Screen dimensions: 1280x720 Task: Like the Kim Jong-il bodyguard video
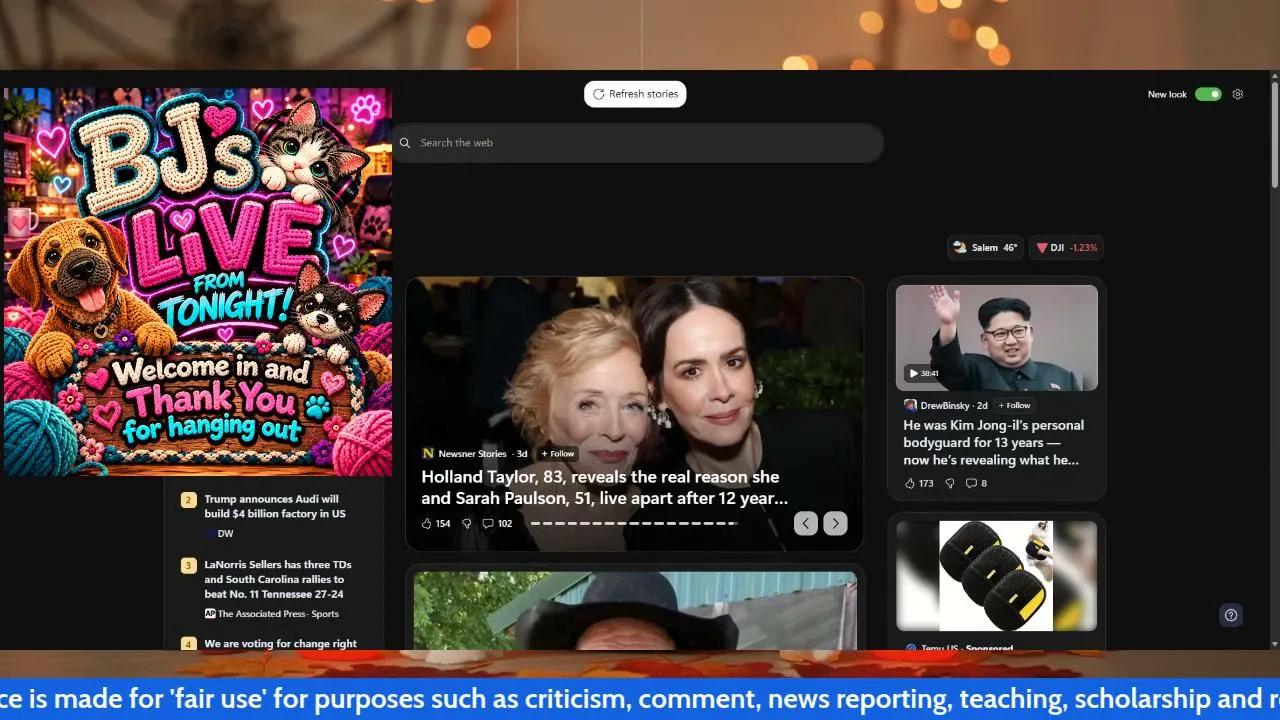(910, 483)
